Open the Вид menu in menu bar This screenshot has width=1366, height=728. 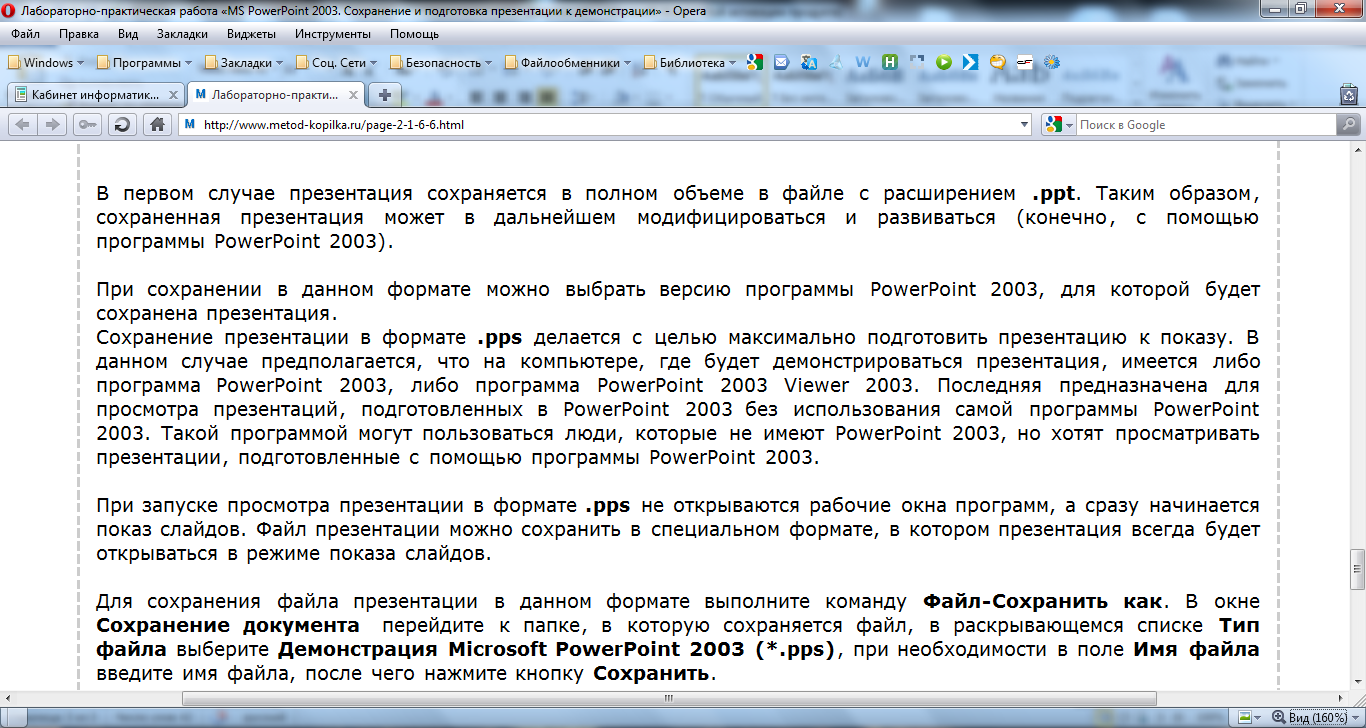click(128, 34)
